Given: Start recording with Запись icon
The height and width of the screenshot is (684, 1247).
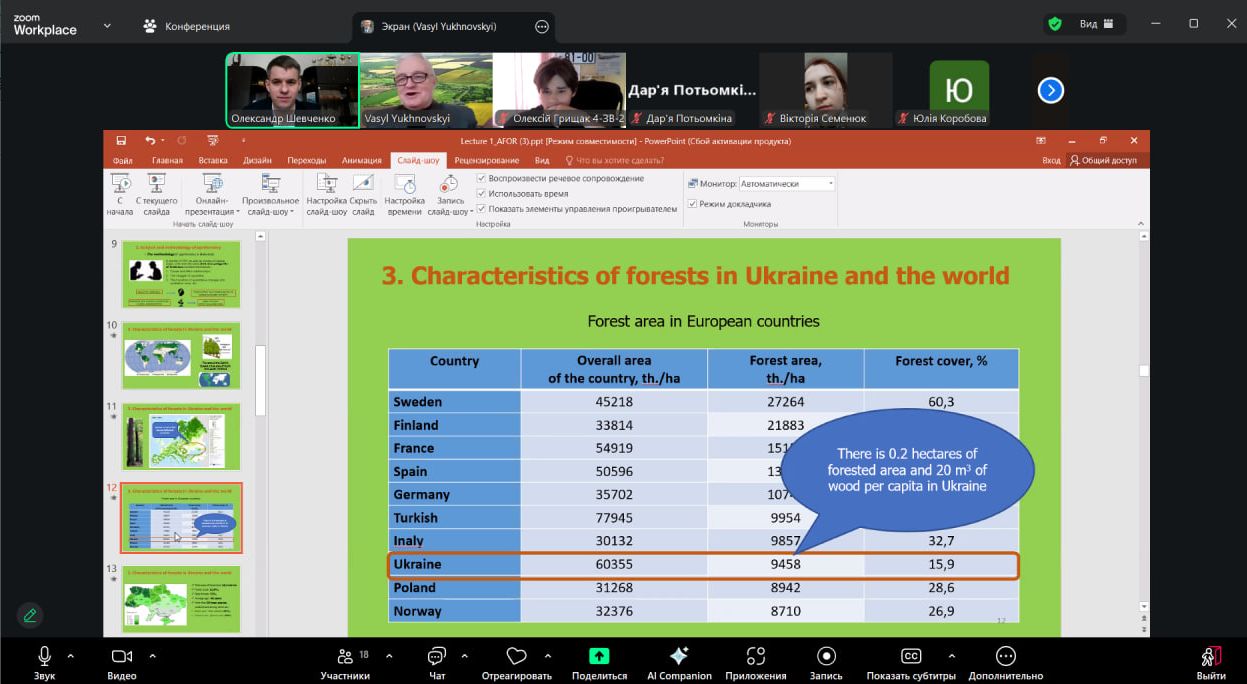Looking at the screenshot, I should pos(826,656).
